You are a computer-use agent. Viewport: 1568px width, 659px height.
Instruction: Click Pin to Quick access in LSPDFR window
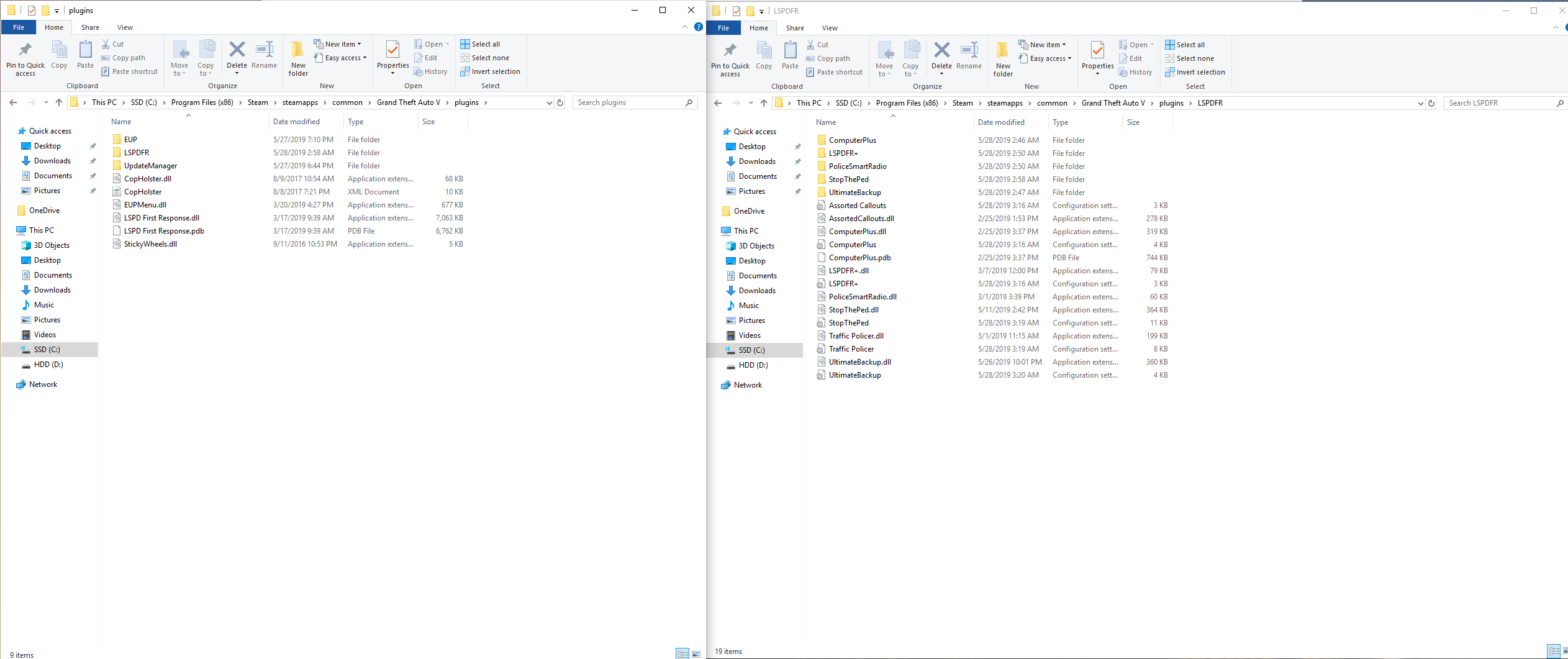[730, 59]
